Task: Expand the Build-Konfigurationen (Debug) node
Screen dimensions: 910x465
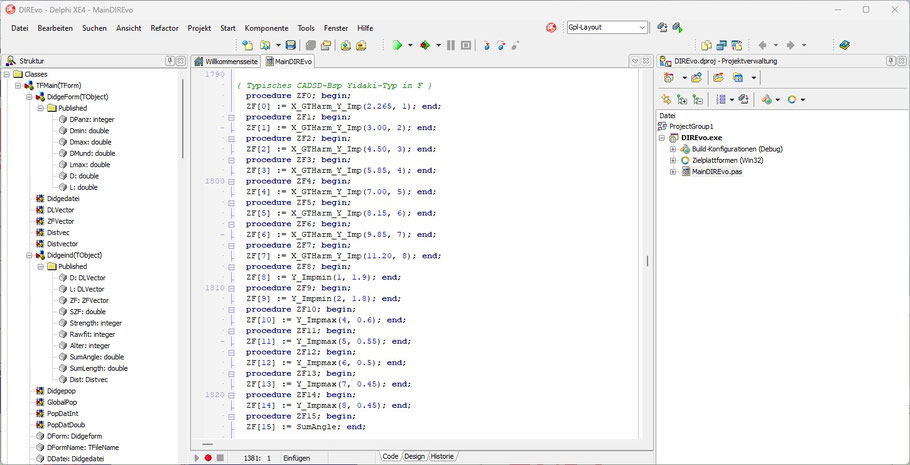Action: pyautogui.click(x=673, y=149)
